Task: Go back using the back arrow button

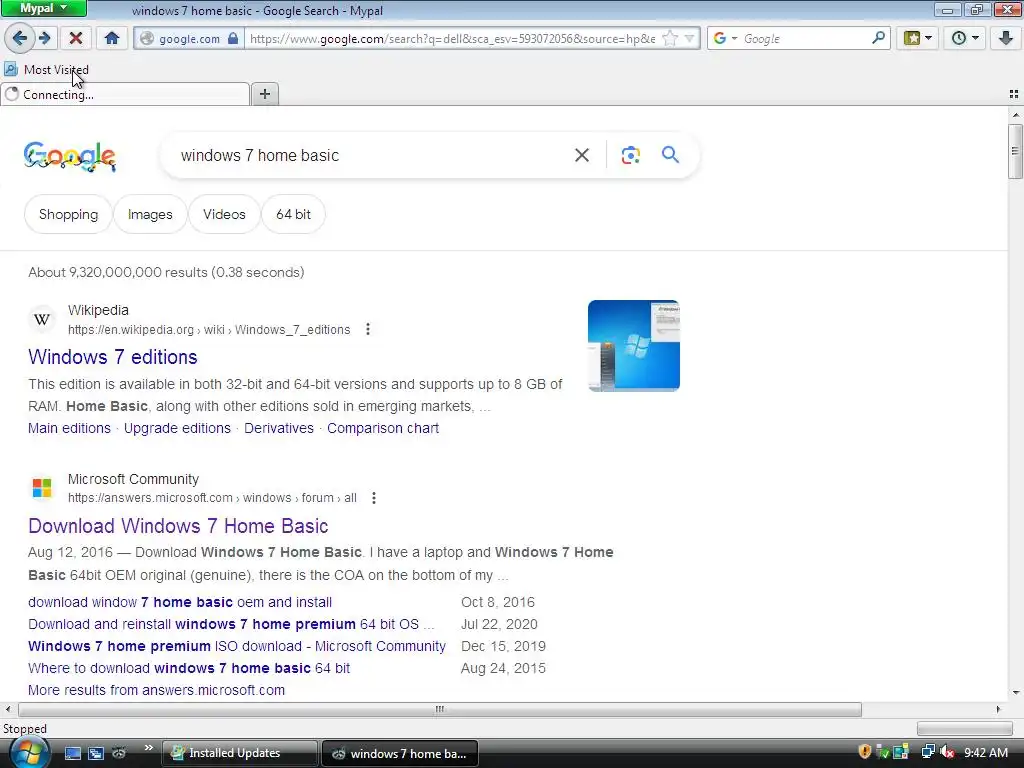Action: [x=20, y=38]
